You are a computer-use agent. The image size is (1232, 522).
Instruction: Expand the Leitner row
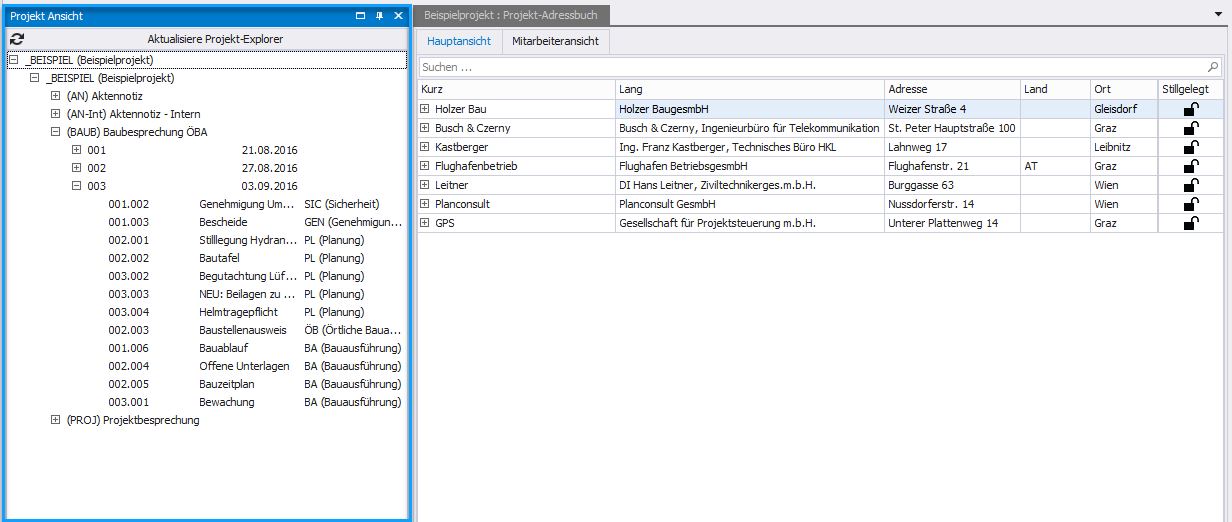(425, 185)
